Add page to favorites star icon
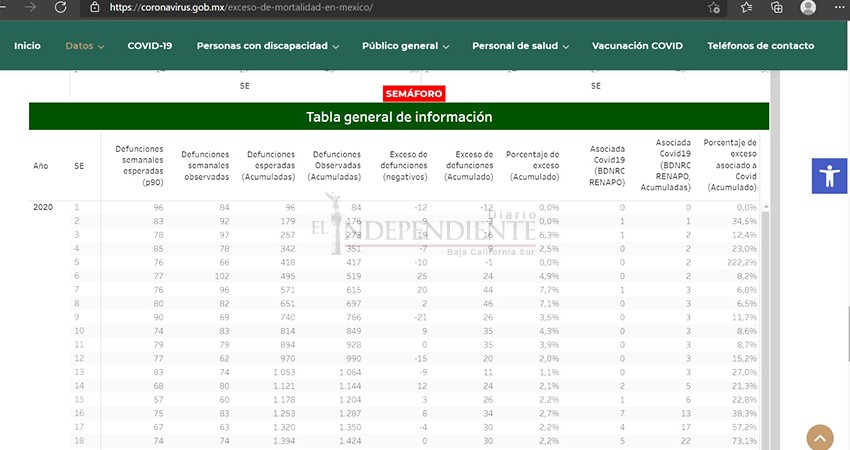The image size is (850, 450). click(x=714, y=8)
